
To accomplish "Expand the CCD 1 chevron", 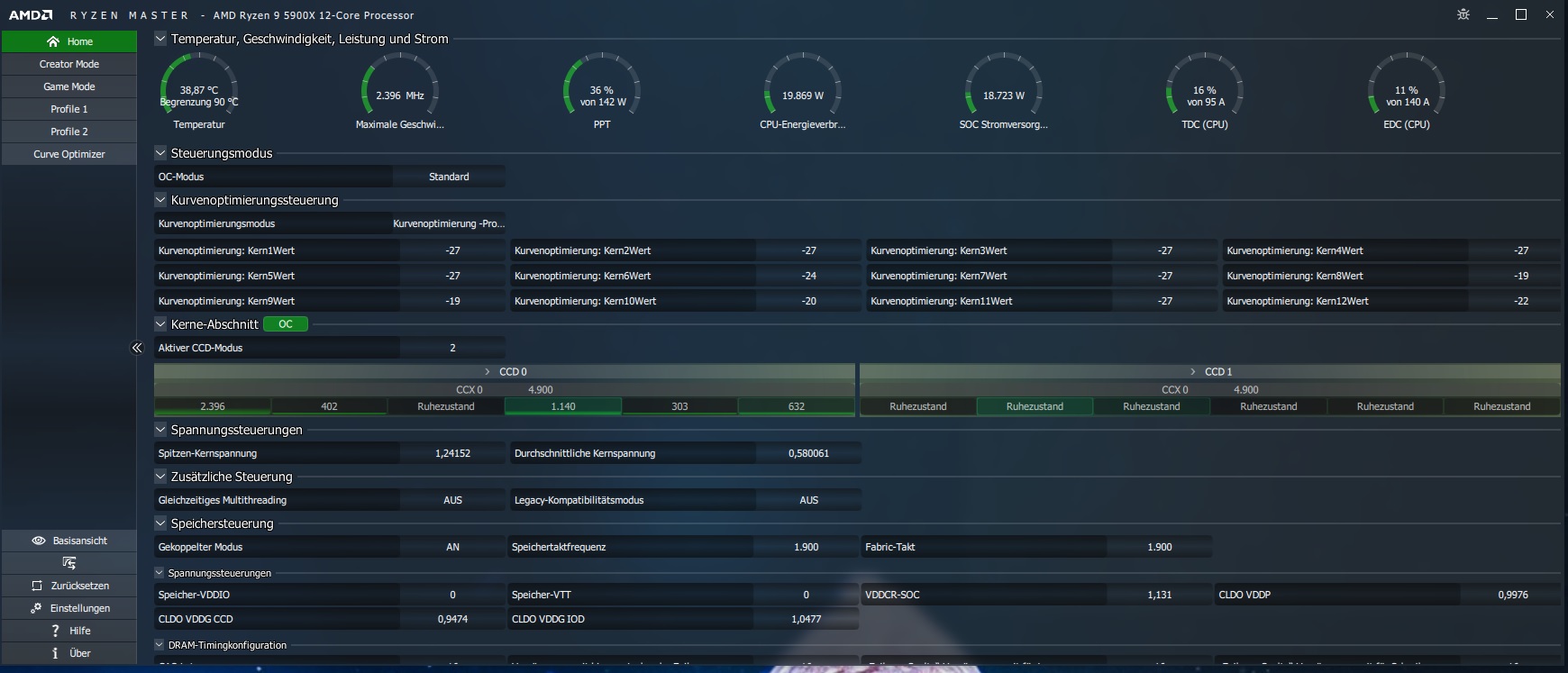I will click(1193, 371).
